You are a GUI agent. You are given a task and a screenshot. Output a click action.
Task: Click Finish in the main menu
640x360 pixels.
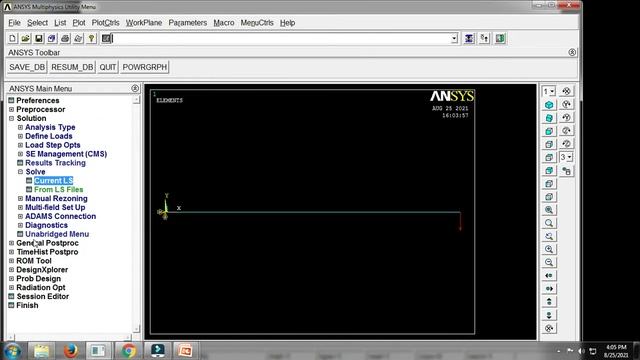(x=27, y=305)
